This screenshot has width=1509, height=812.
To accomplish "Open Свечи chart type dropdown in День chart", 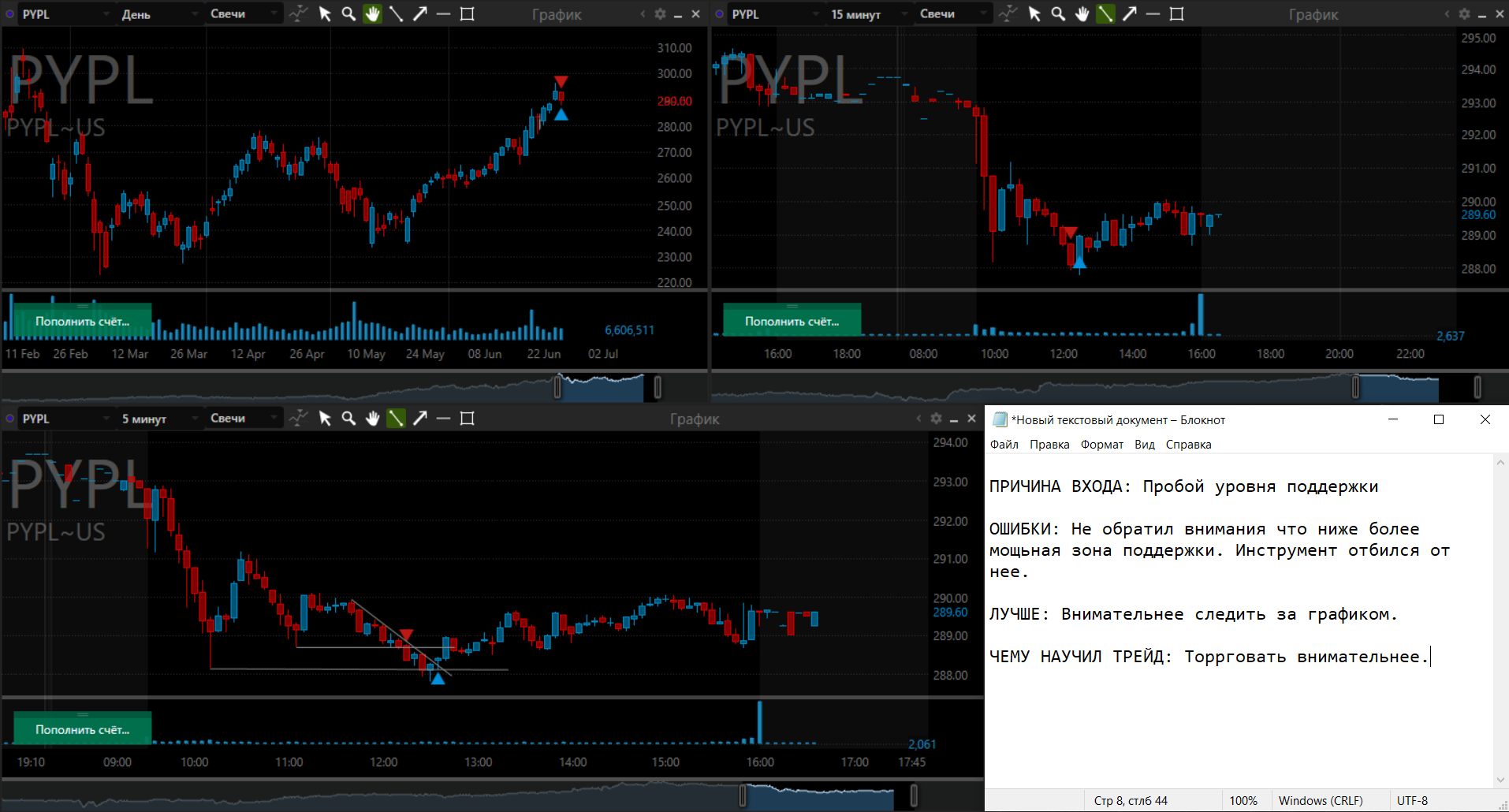I will tap(244, 13).
